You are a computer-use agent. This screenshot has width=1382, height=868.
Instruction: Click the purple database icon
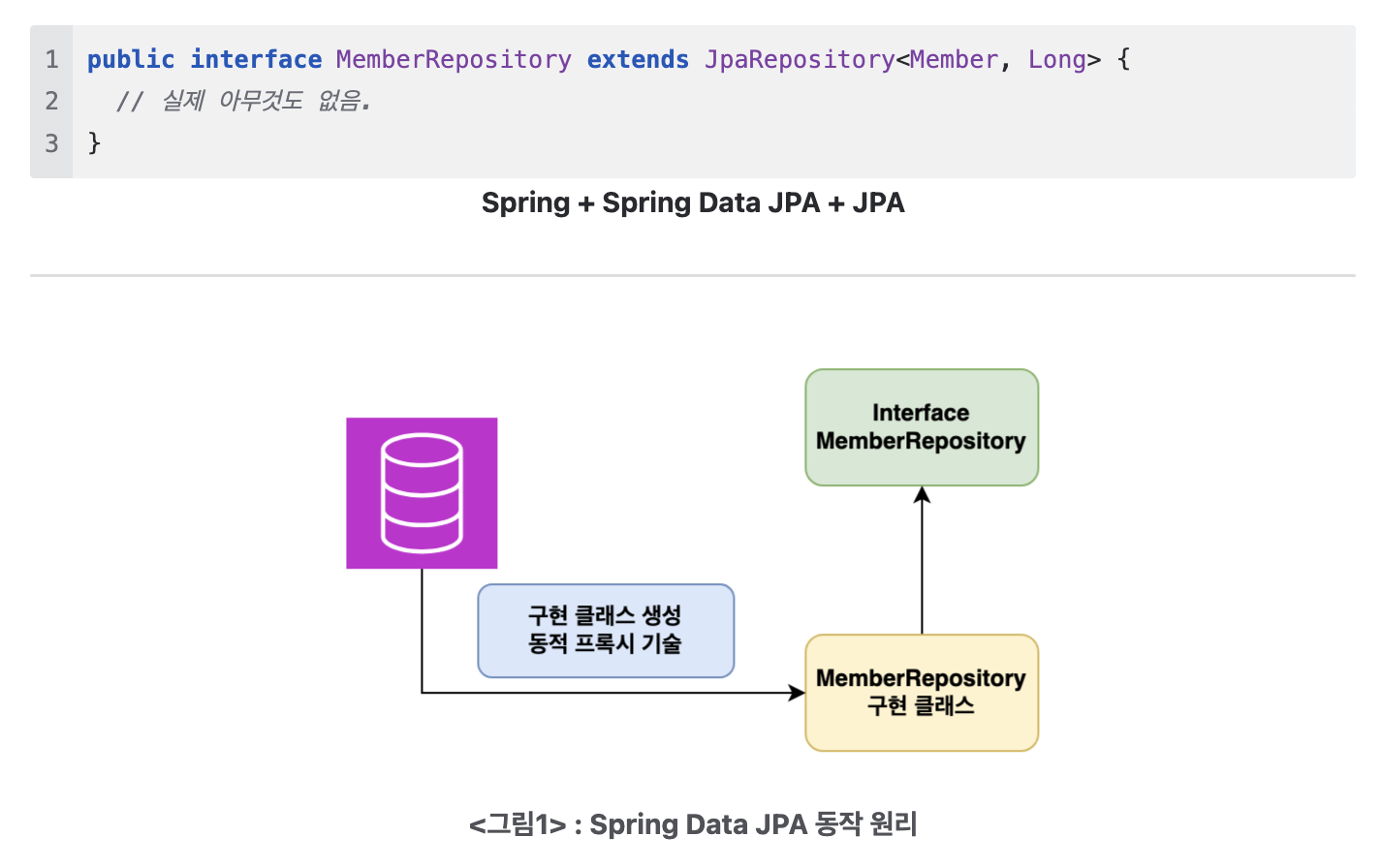422,493
